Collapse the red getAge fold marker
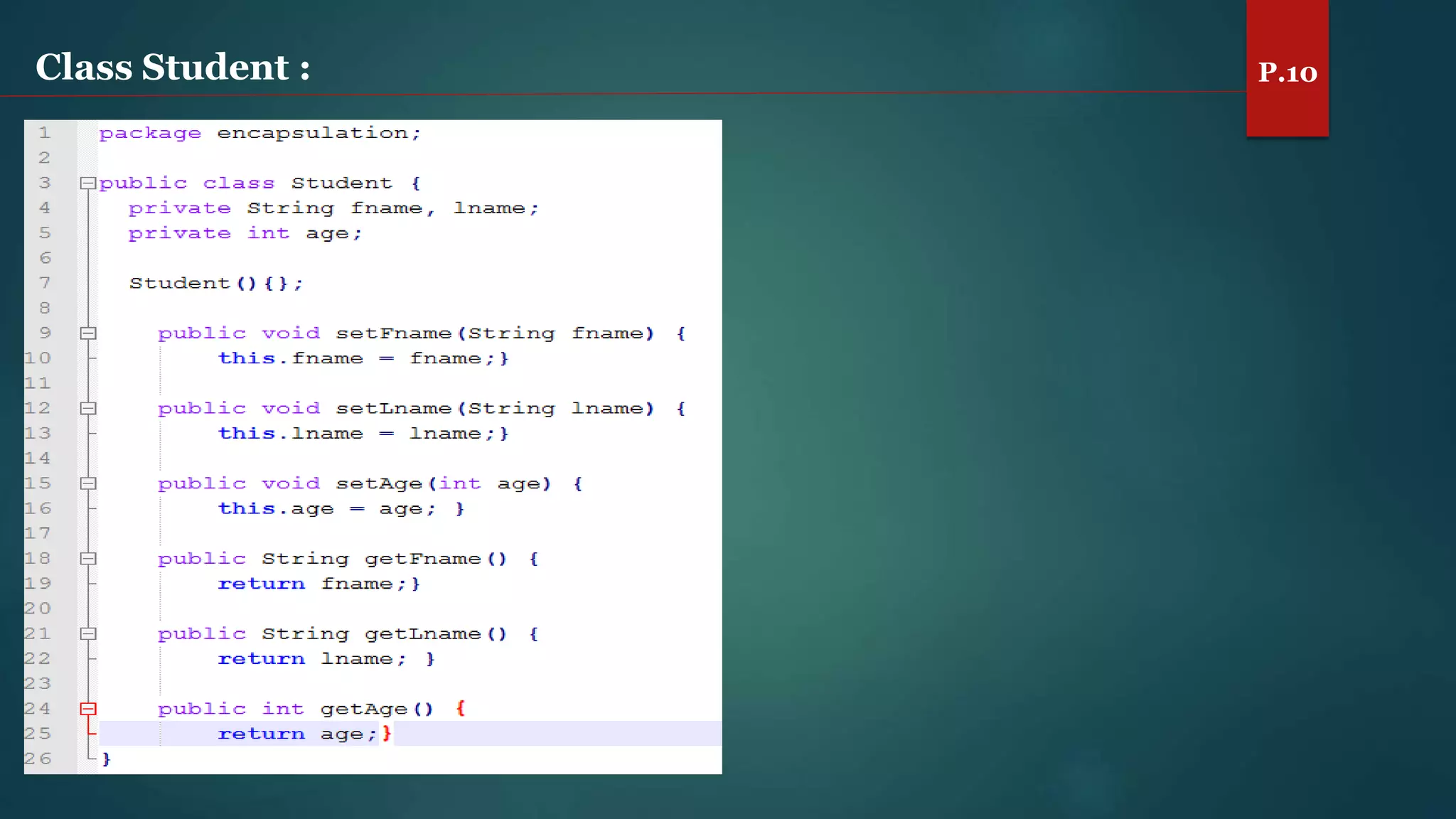Image resolution: width=1456 pixels, height=819 pixels. point(87,709)
